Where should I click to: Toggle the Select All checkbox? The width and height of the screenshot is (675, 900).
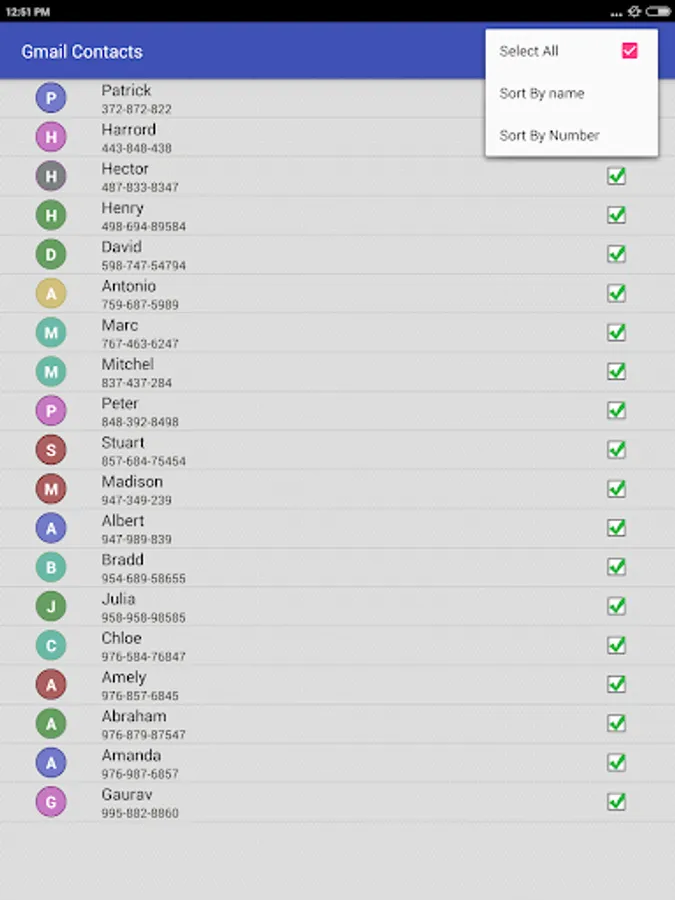tap(629, 51)
